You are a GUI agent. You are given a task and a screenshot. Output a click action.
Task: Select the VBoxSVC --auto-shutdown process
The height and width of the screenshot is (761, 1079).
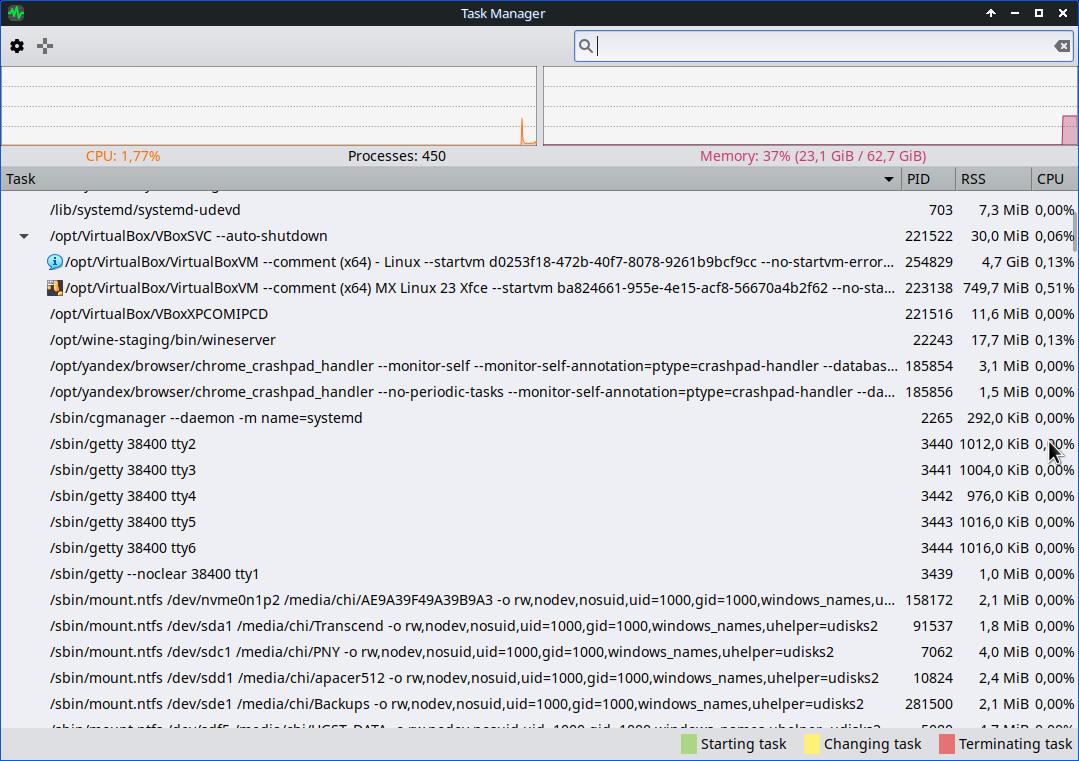click(x=537, y=236)
